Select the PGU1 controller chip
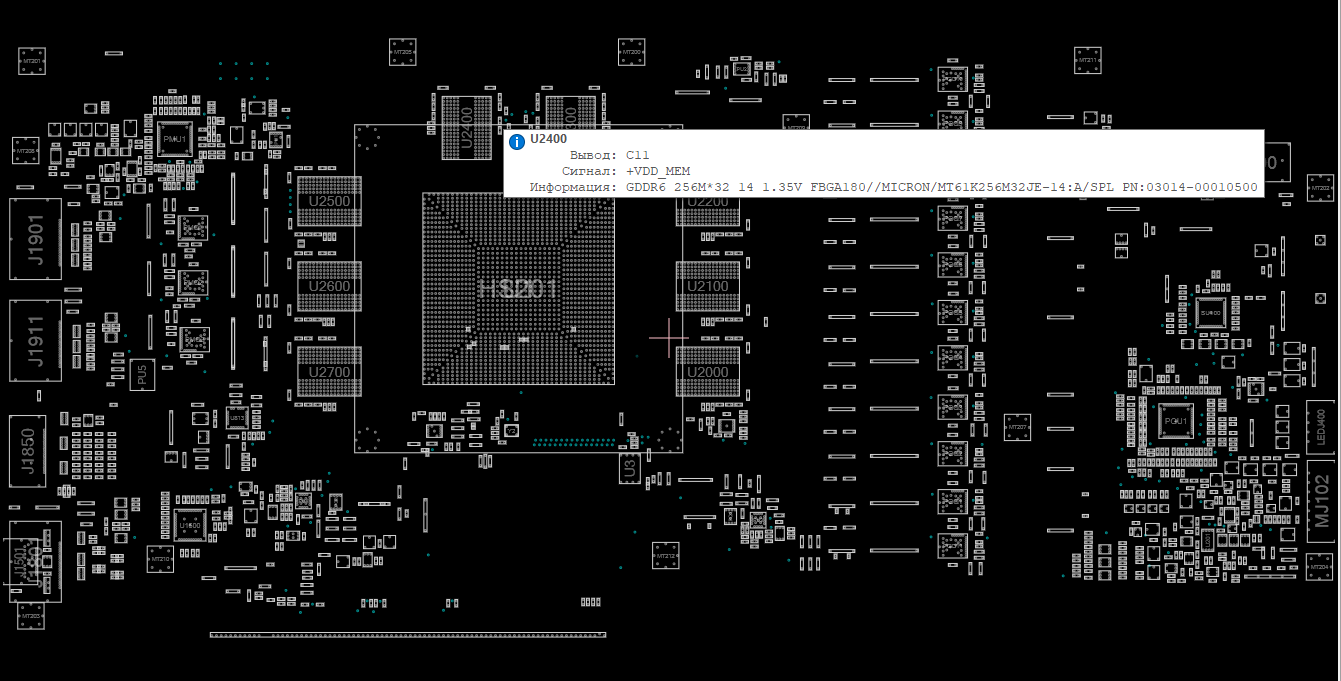1341x681 pixels. [1176, 421]
